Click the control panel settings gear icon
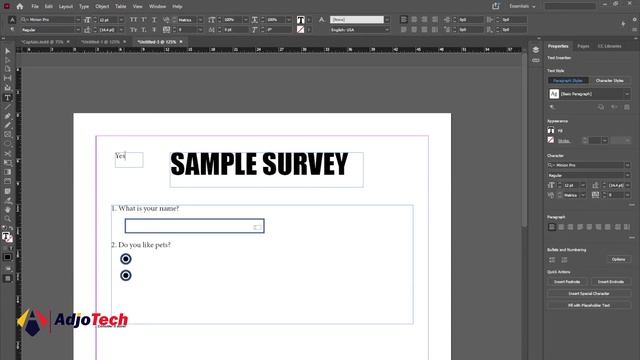Viewport: 640px width, 360px height. click(x=635, y=20)
